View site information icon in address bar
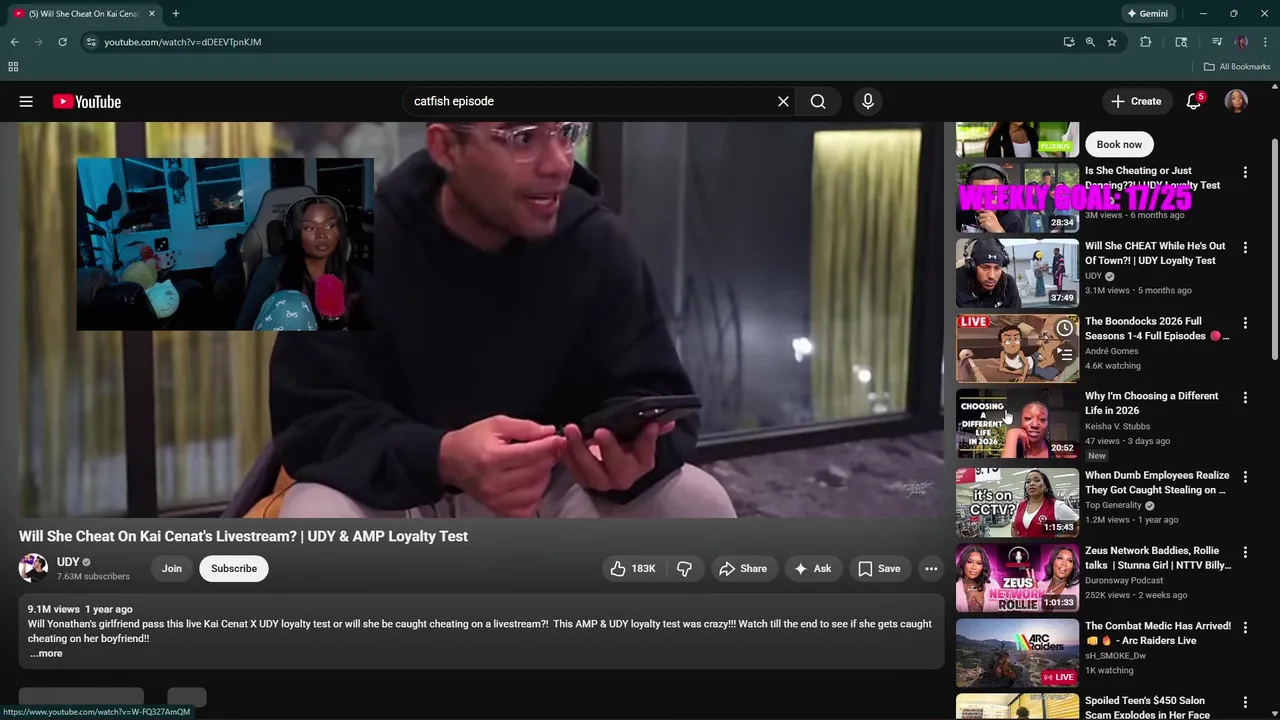1280x720 pixels. tap(90, 42)
